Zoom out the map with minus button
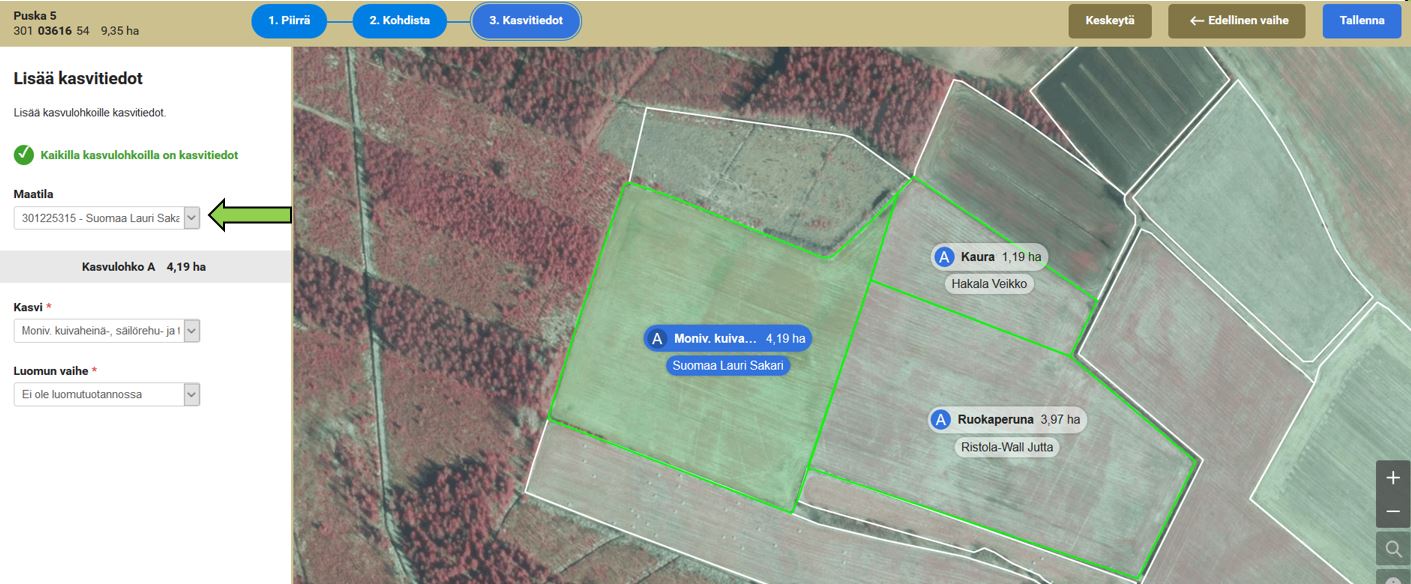The height and width of the screenshot is (584, 1411). (x=1393, y=512)
